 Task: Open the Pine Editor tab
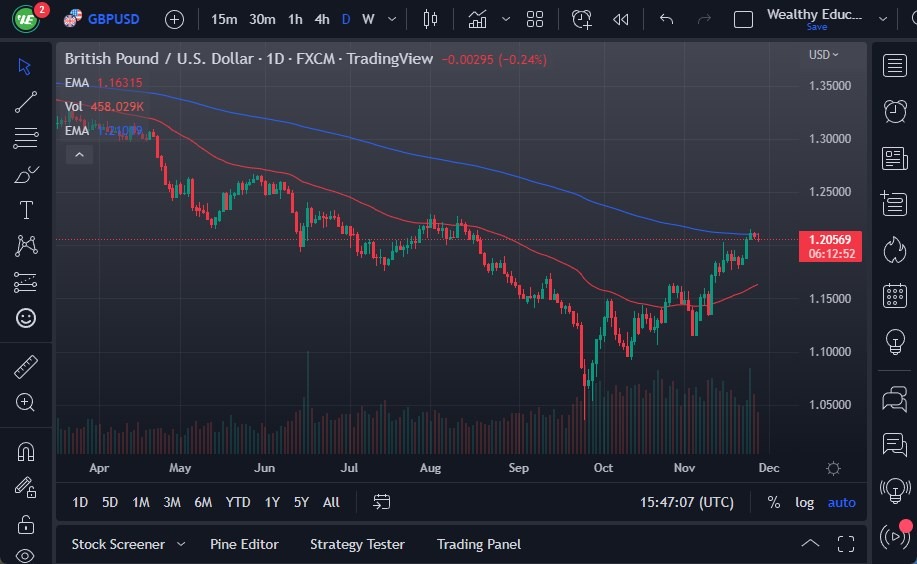[244, 544]
